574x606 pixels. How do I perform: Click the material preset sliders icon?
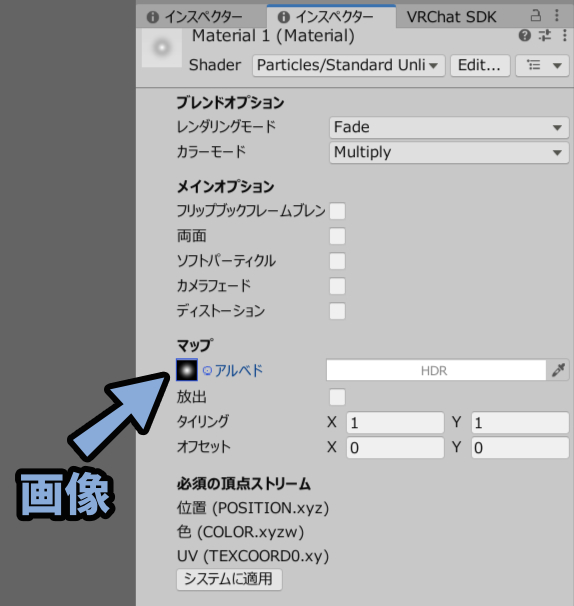click(x=545, y=36)
